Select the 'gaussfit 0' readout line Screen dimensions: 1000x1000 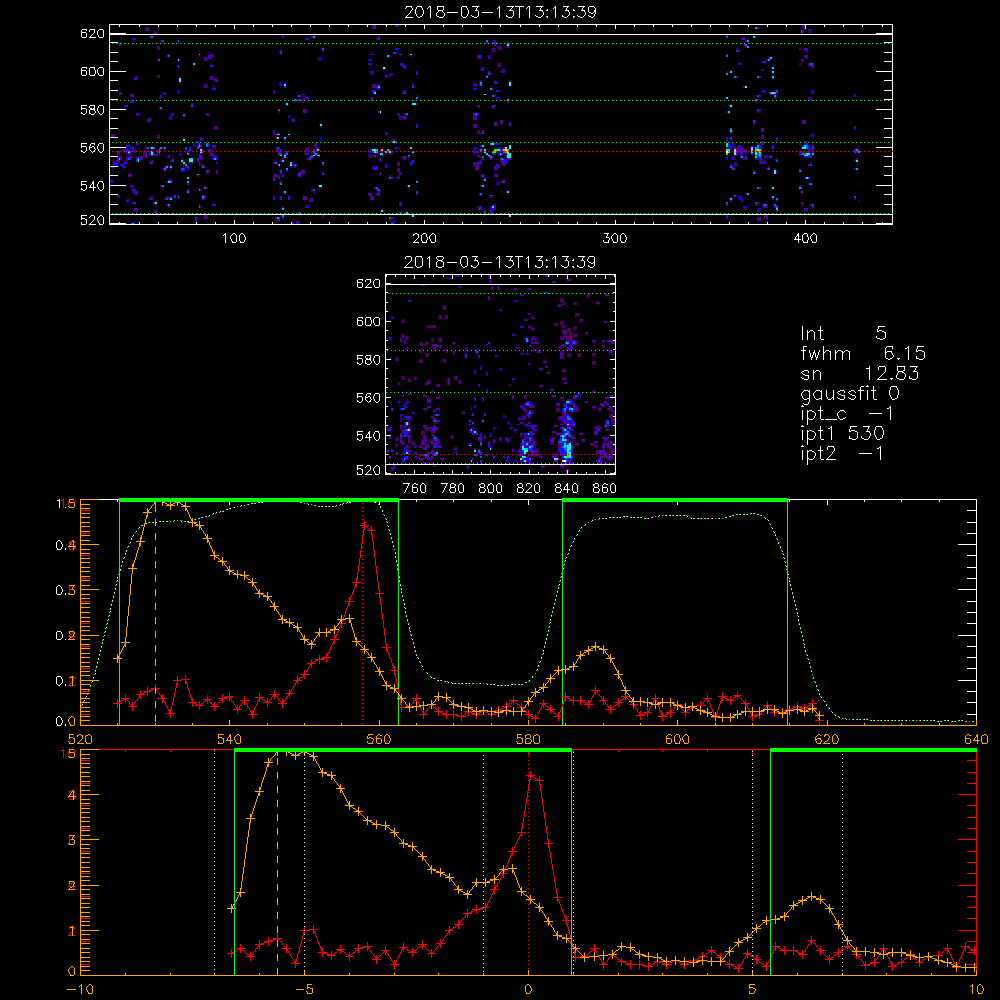[x=850, y=393]
